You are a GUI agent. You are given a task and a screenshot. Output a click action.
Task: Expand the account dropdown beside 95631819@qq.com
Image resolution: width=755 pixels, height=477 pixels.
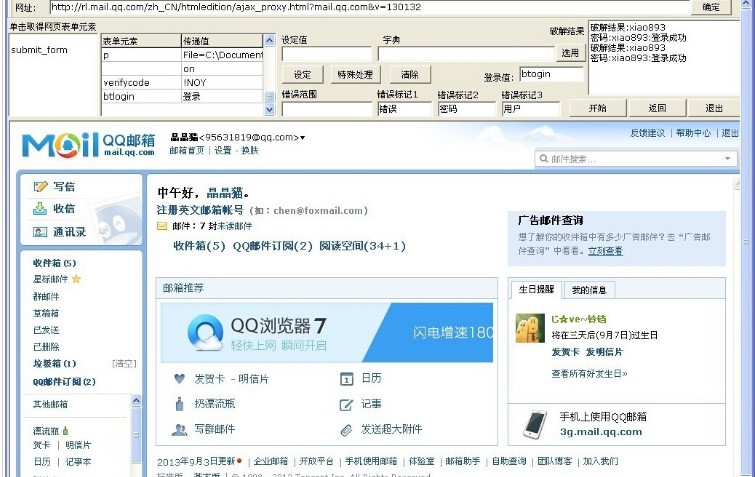(x=302, y=138)
